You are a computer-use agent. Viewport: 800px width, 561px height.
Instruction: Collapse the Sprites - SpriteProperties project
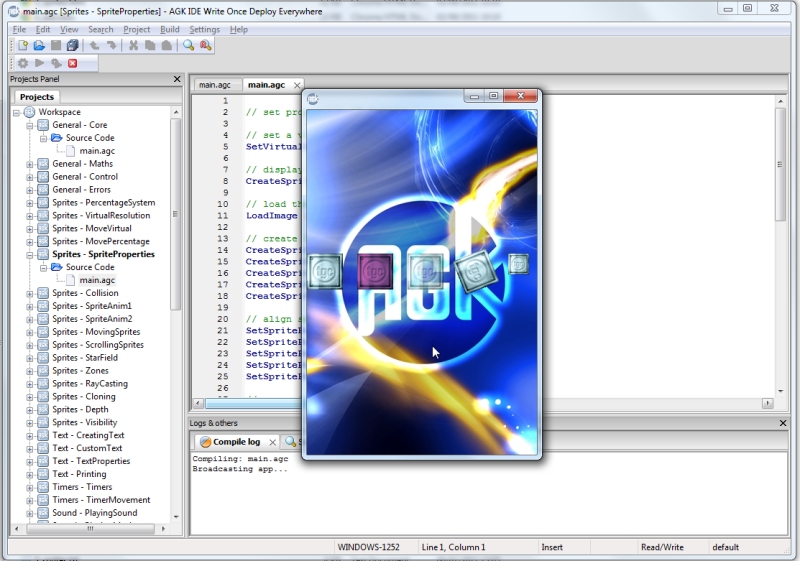(x=30, y=254)
